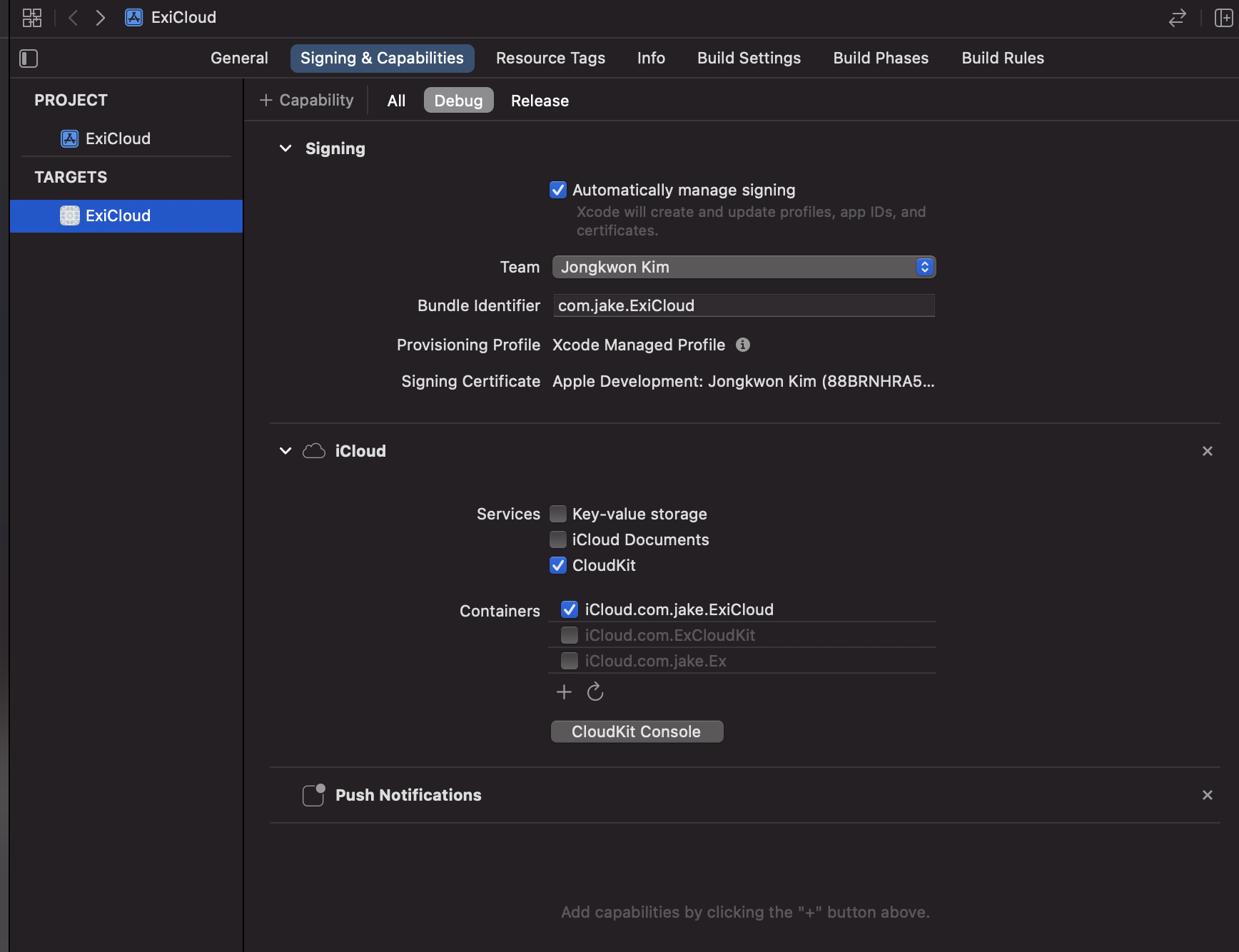Click the ExiCloud project blueprint icon in the sidebar
Screen dimensions: 1239x952
coord(69,138)
